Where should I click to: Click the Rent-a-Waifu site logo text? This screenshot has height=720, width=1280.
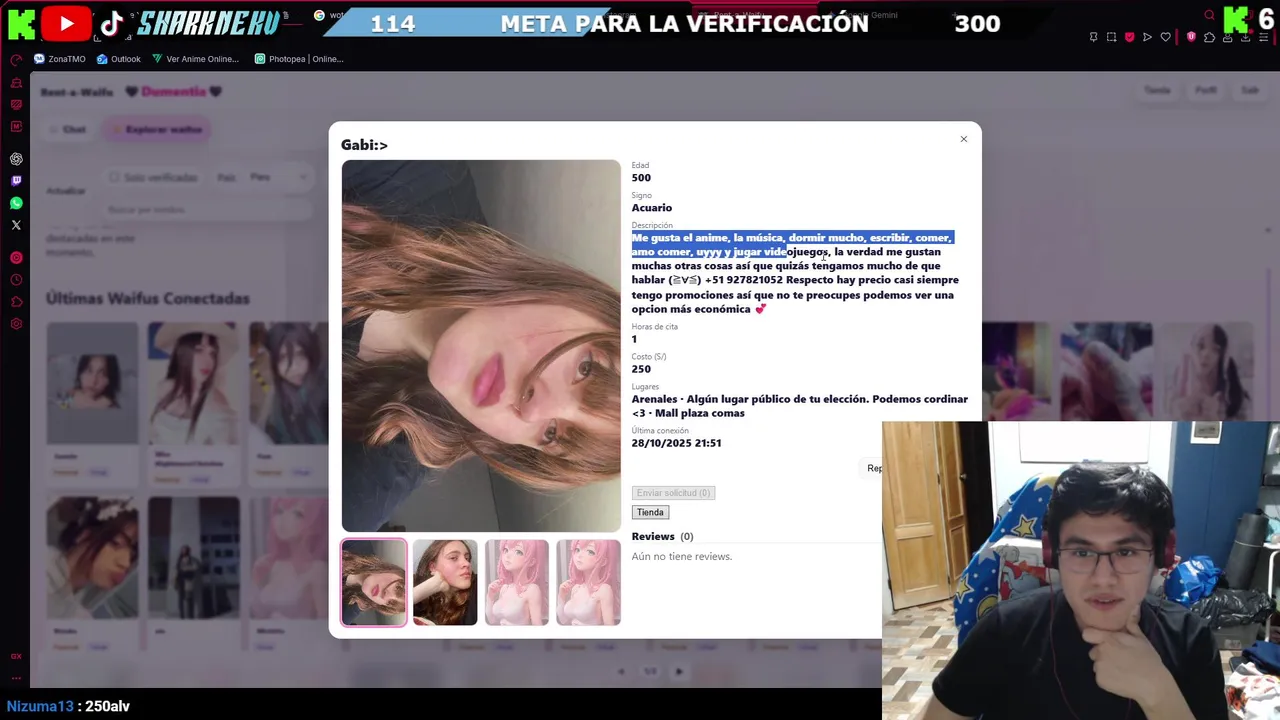(x=77, y=92)
